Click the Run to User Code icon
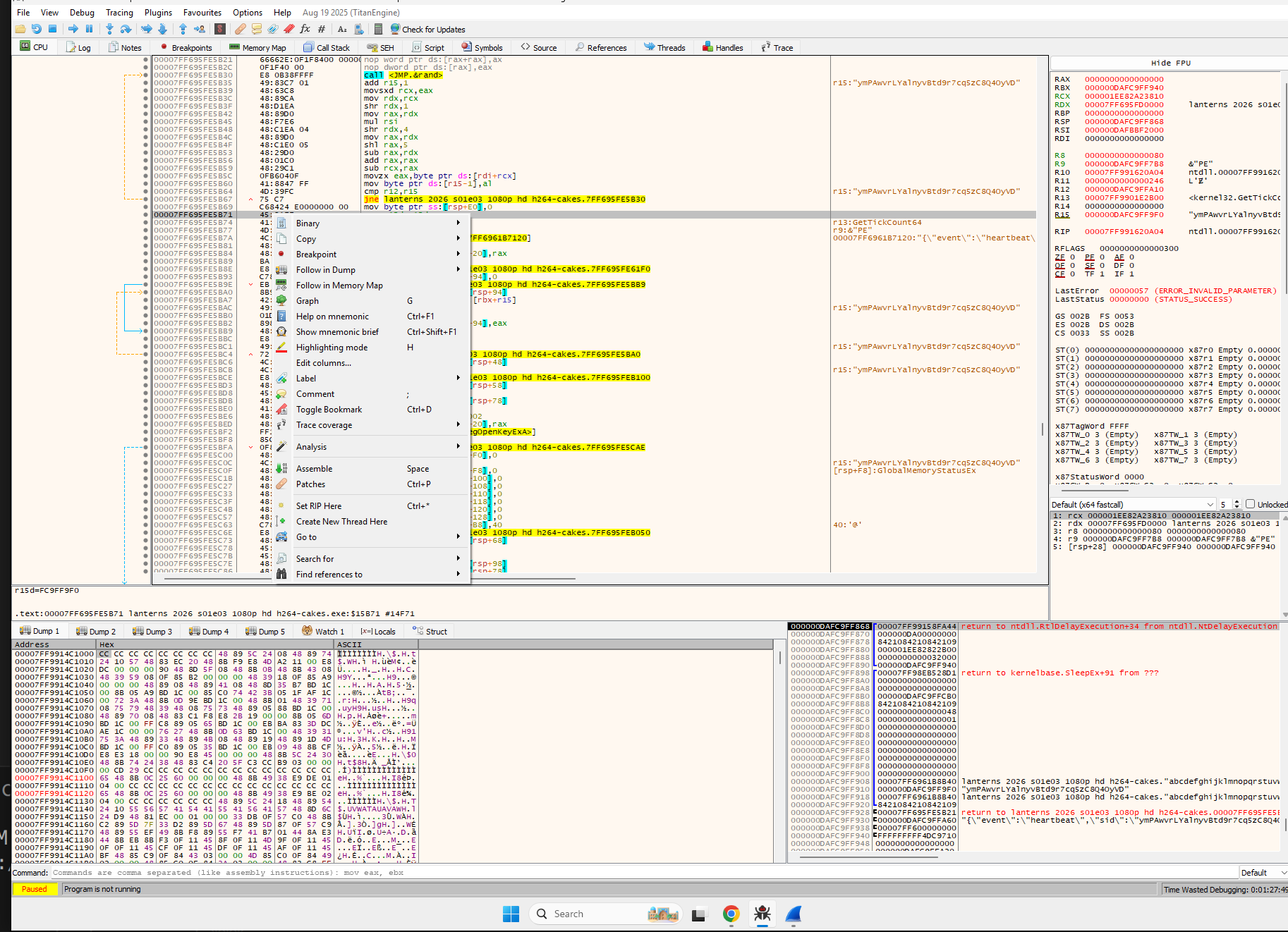1288x932 pixels. click(200, 29)
